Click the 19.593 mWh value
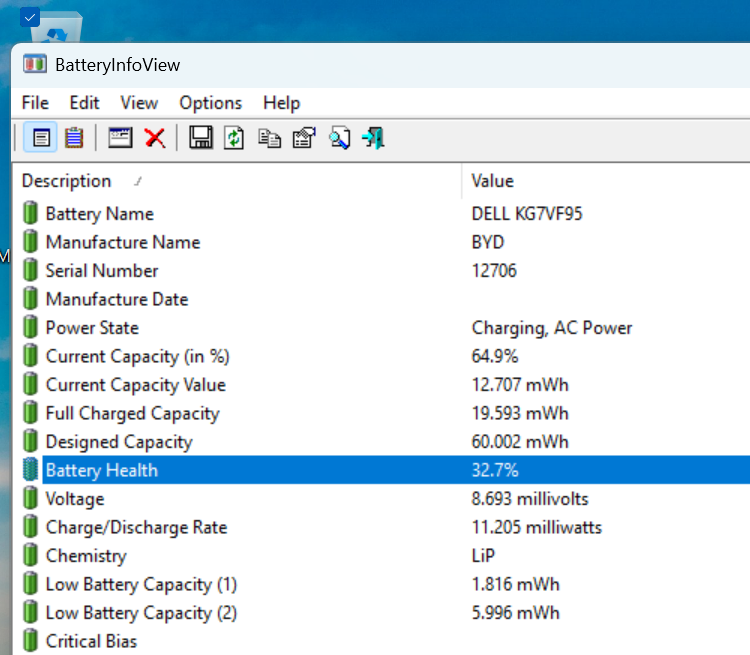 coord(520,413)
